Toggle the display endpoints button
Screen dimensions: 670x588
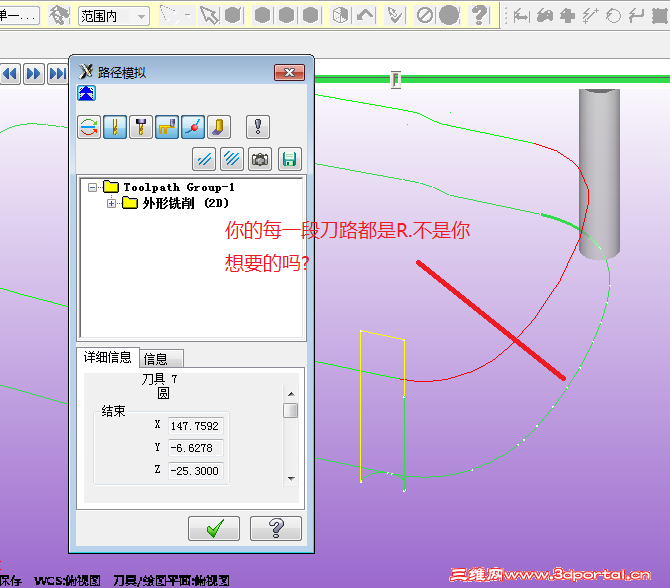click(x=193, y=127)
